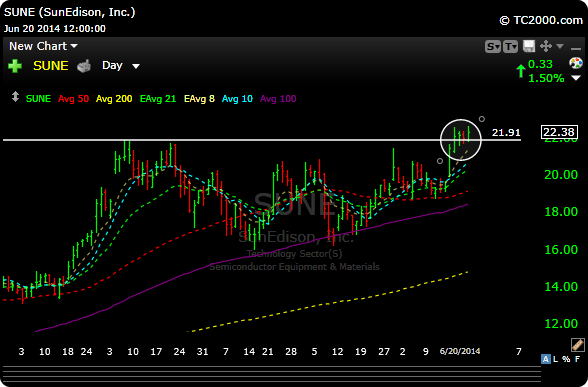Click the up-down arrow icon beside legend
This screenshot has width=588, height=387.
pos(15,97)
